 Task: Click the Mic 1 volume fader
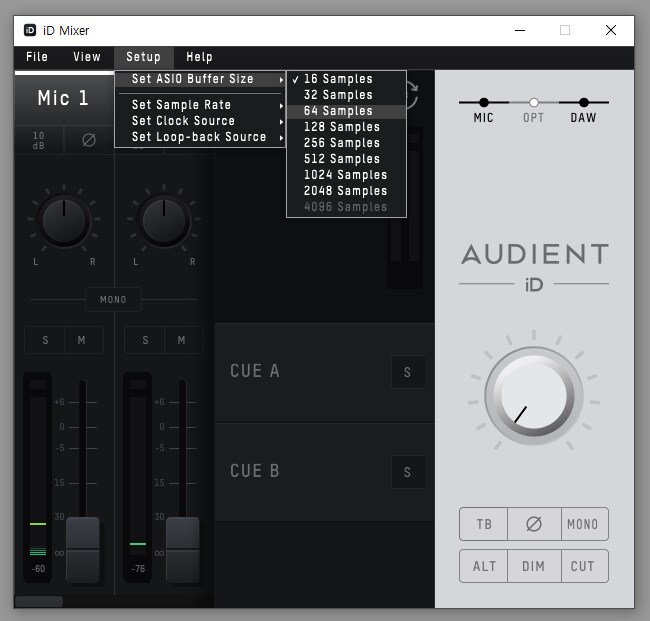coord(83,550)
